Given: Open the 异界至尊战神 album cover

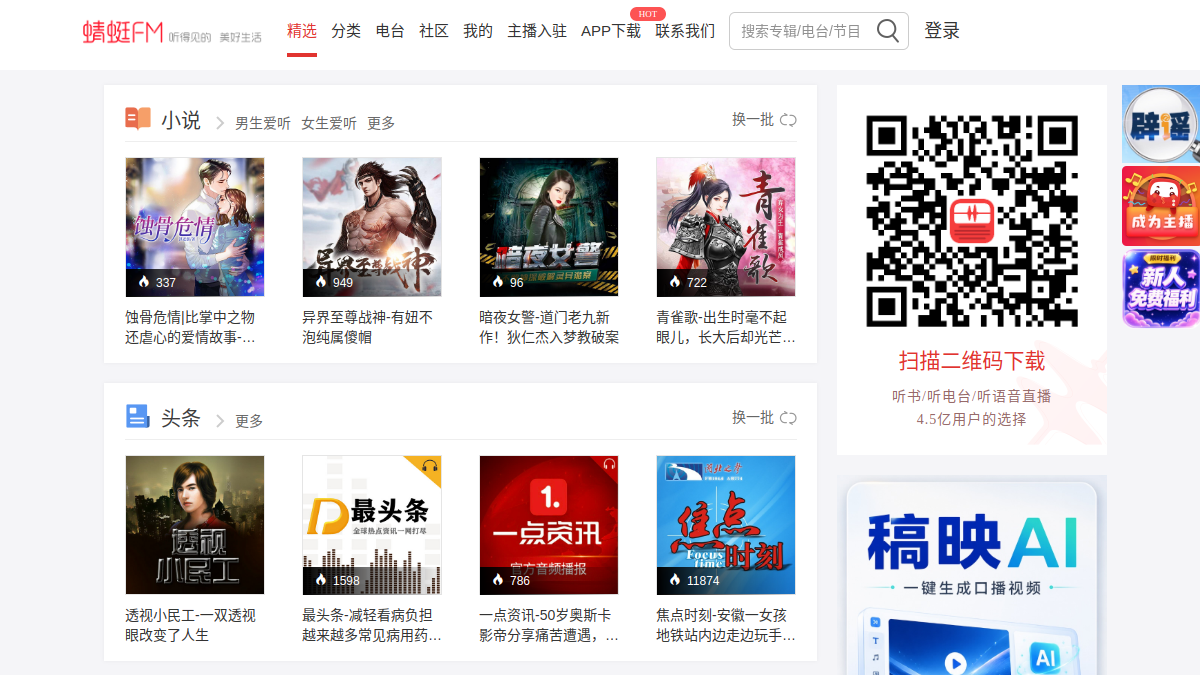Looking at the screenshot, I should click(372, 227).
